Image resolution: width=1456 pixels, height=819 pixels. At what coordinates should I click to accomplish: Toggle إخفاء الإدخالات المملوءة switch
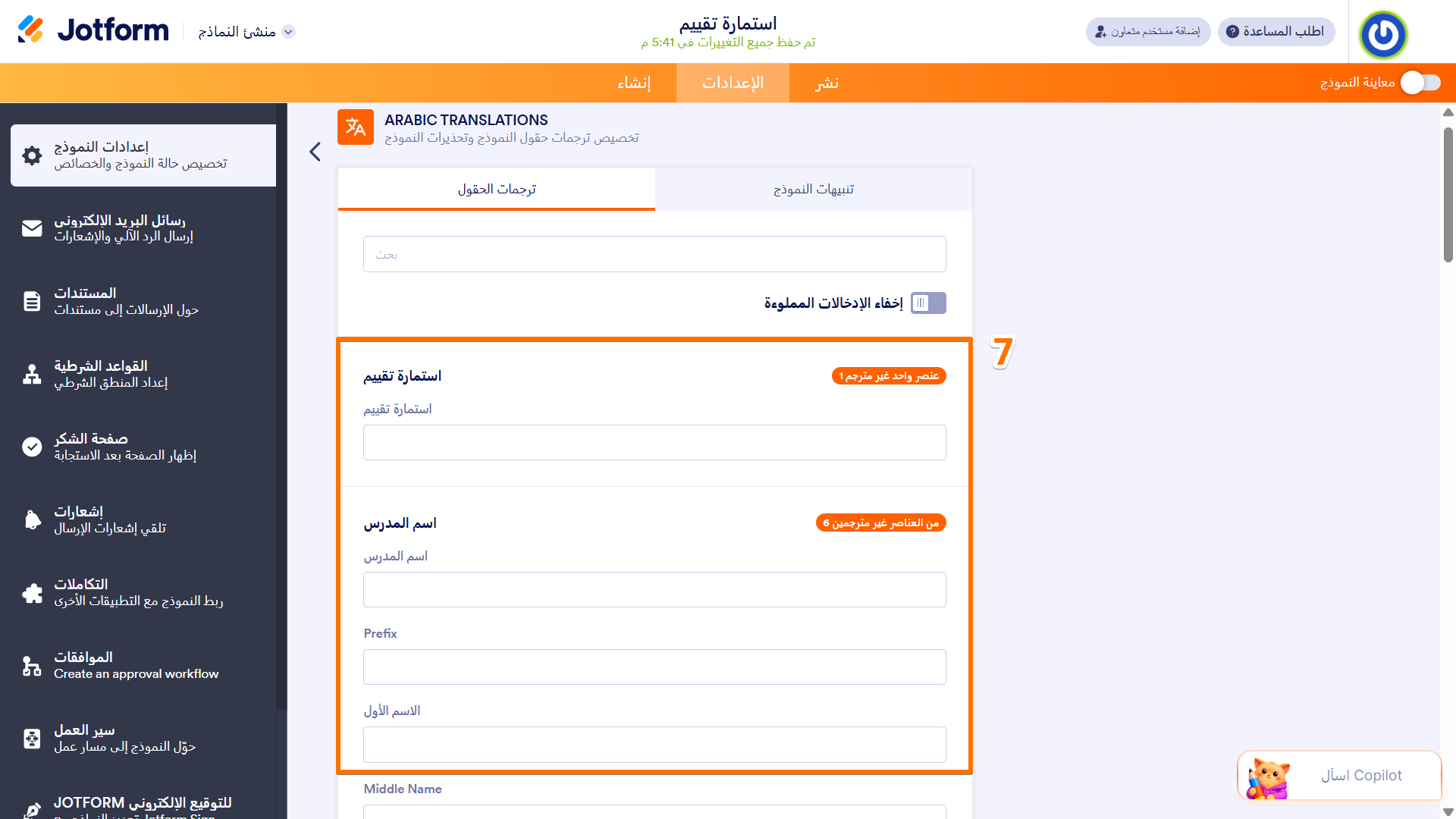pyautogui.click(x=928, y=303)
